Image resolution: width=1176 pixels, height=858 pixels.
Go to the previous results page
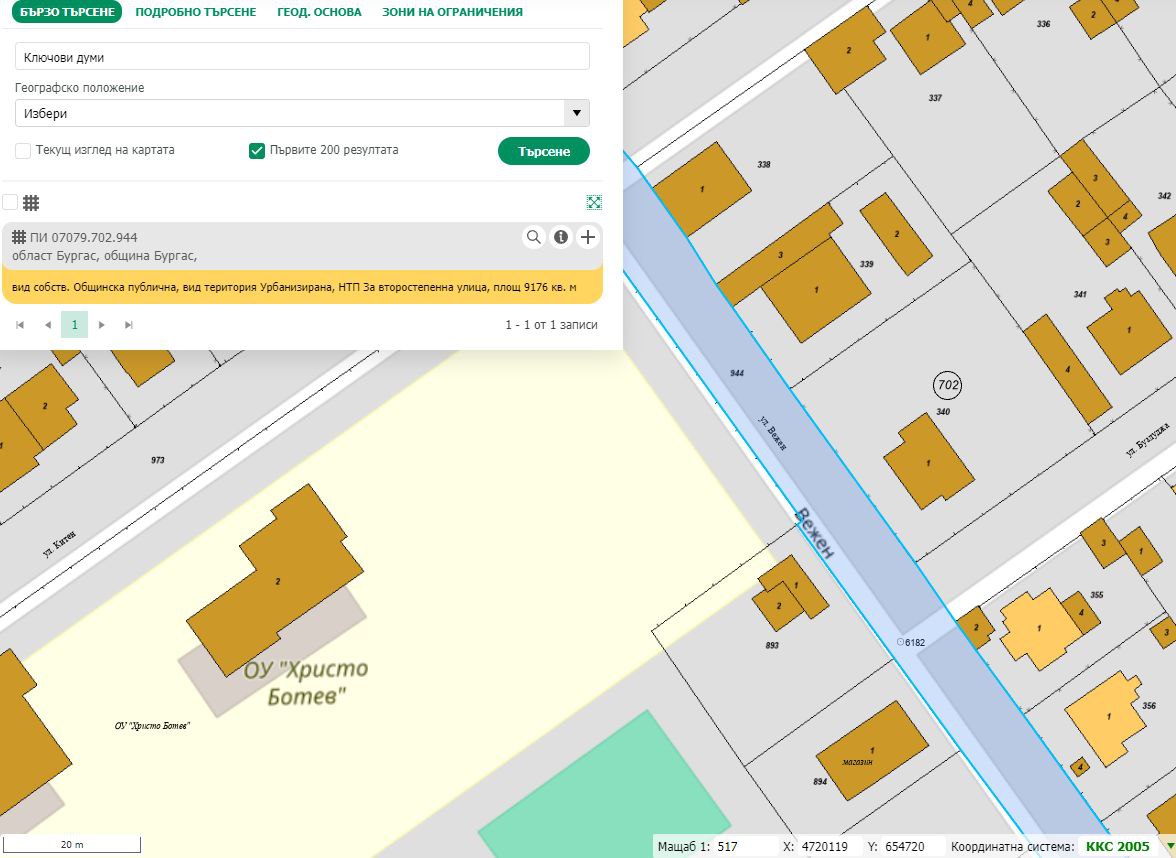(x=47, y=325)
